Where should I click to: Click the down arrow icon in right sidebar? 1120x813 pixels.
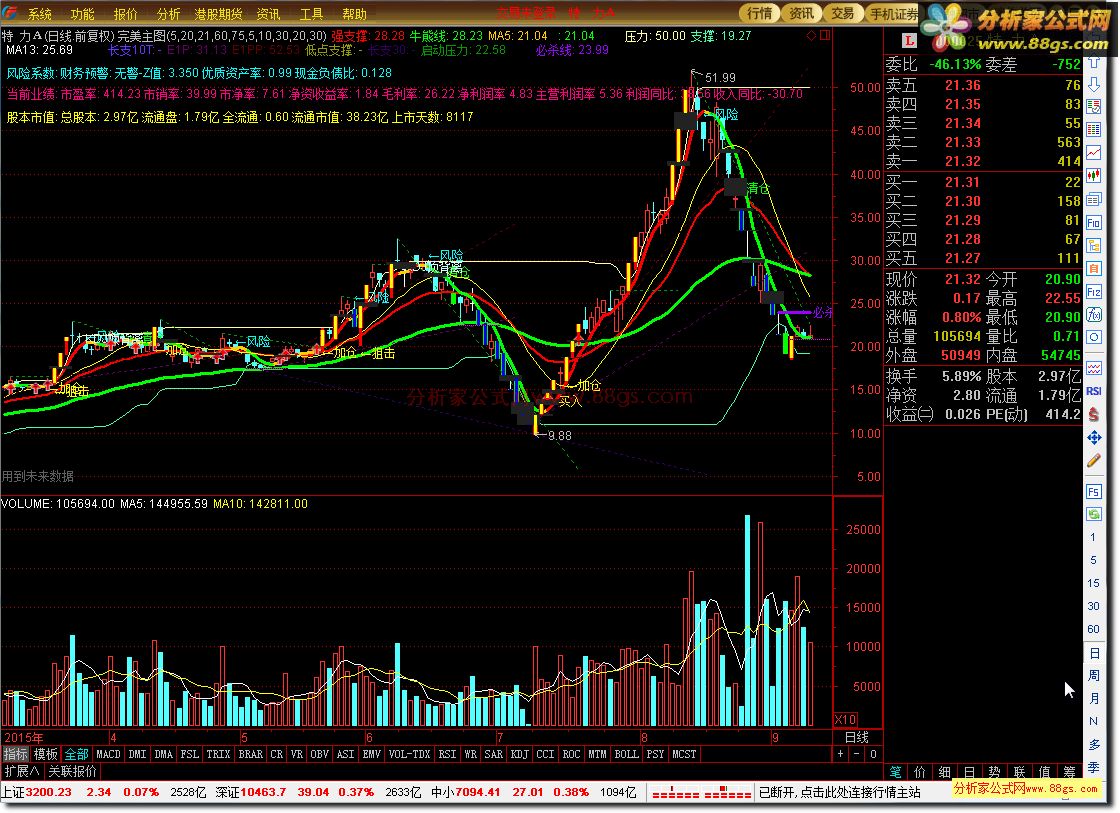click(x=1094, y=84)
